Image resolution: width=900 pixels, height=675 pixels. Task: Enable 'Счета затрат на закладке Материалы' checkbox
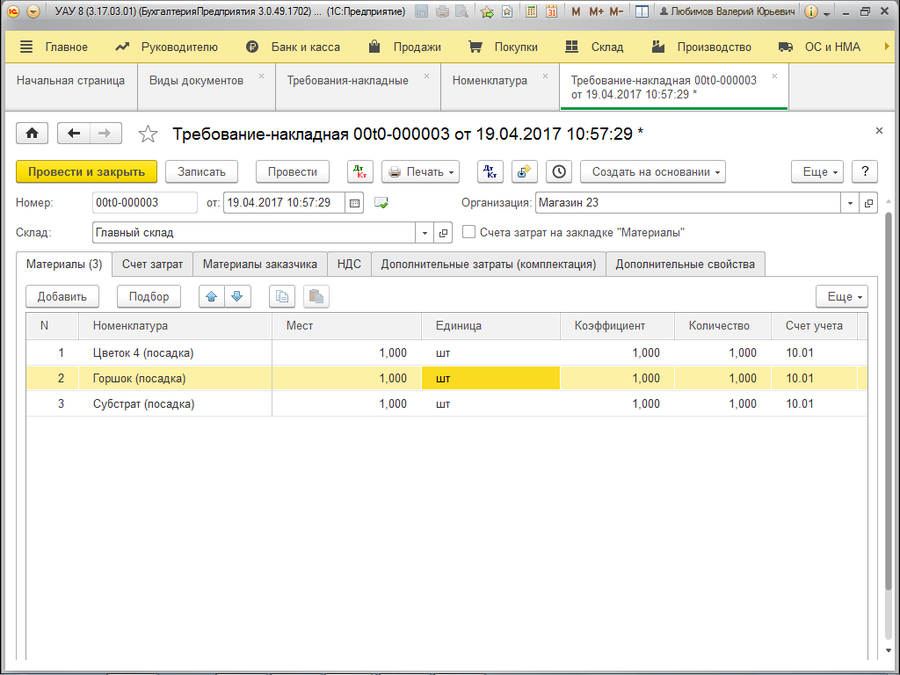coord(469,232)
